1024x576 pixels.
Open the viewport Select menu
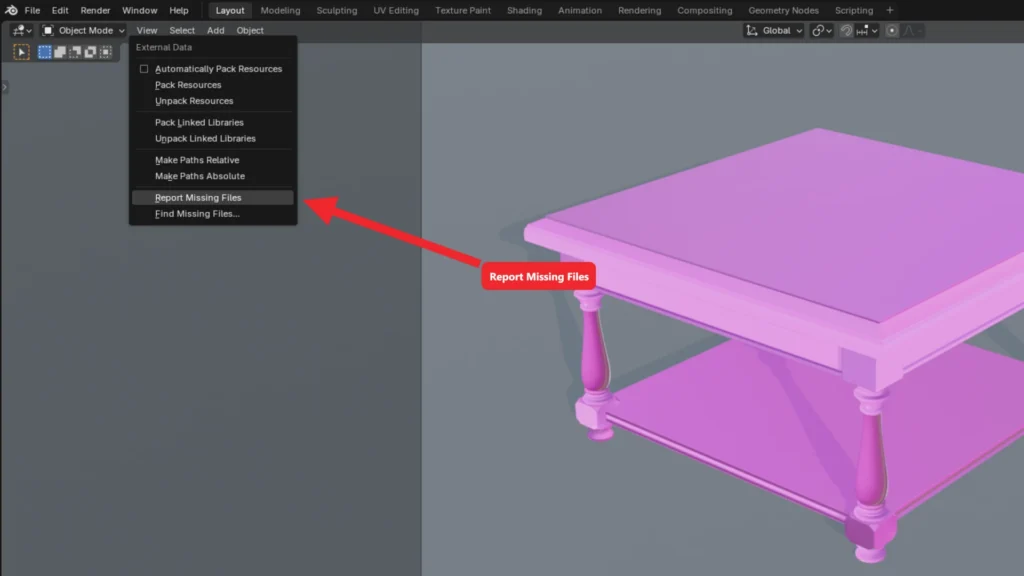click(182, 31)
